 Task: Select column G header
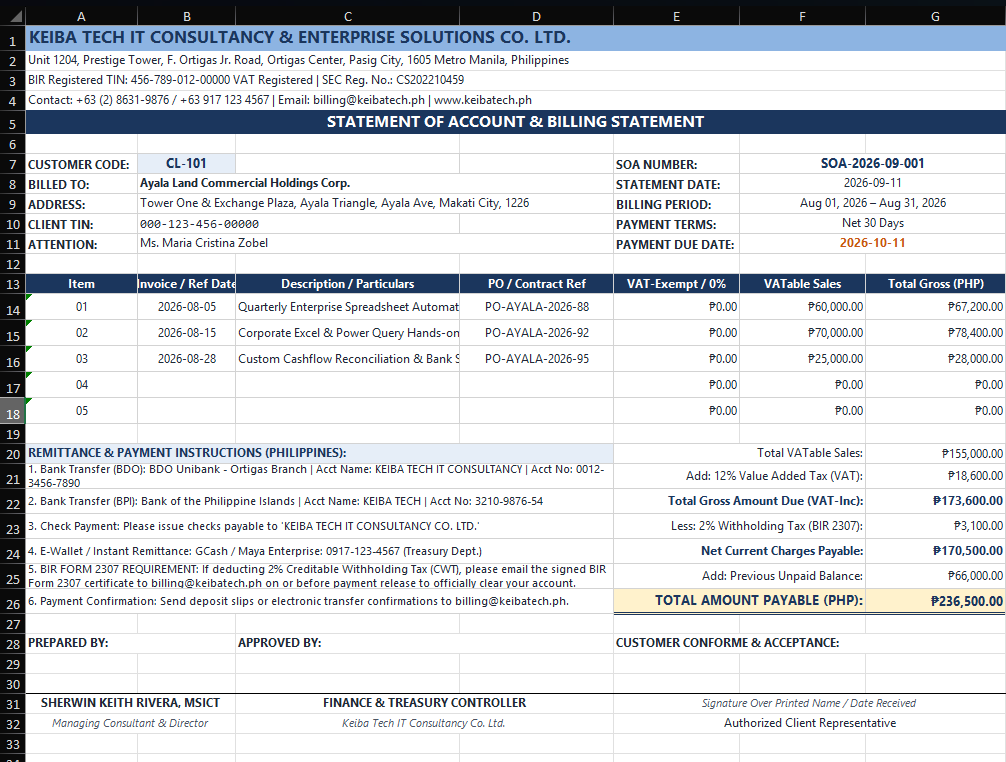coord(935,16)
